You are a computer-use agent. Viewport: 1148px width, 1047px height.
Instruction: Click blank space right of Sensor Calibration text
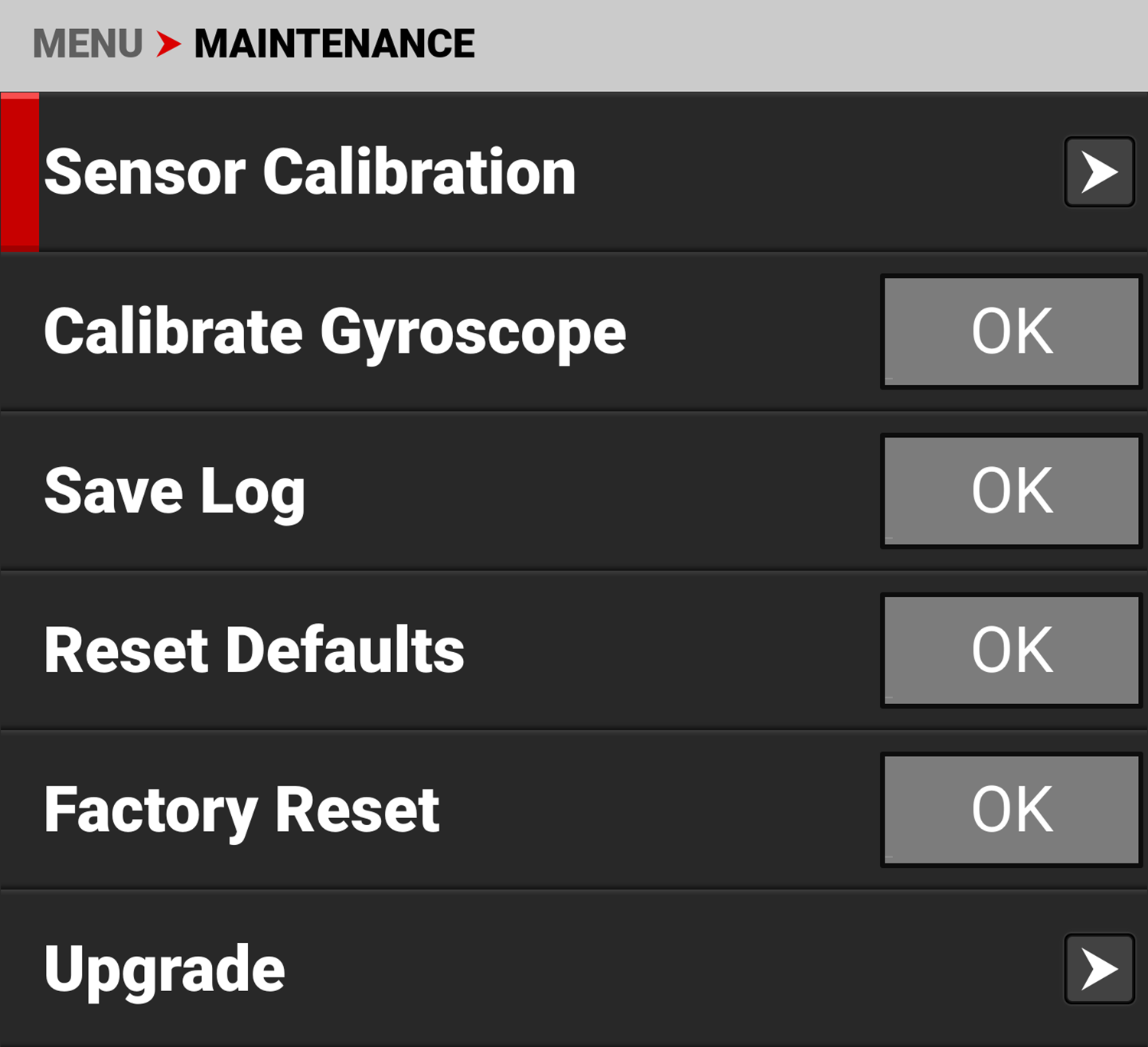click(x=819, y=172)
